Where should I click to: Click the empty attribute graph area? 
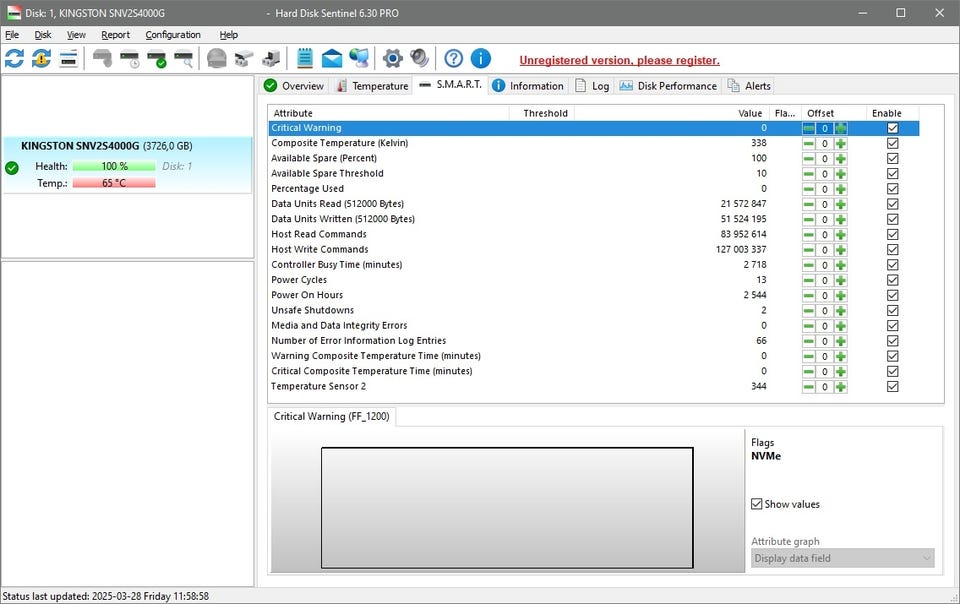[507, 508]
